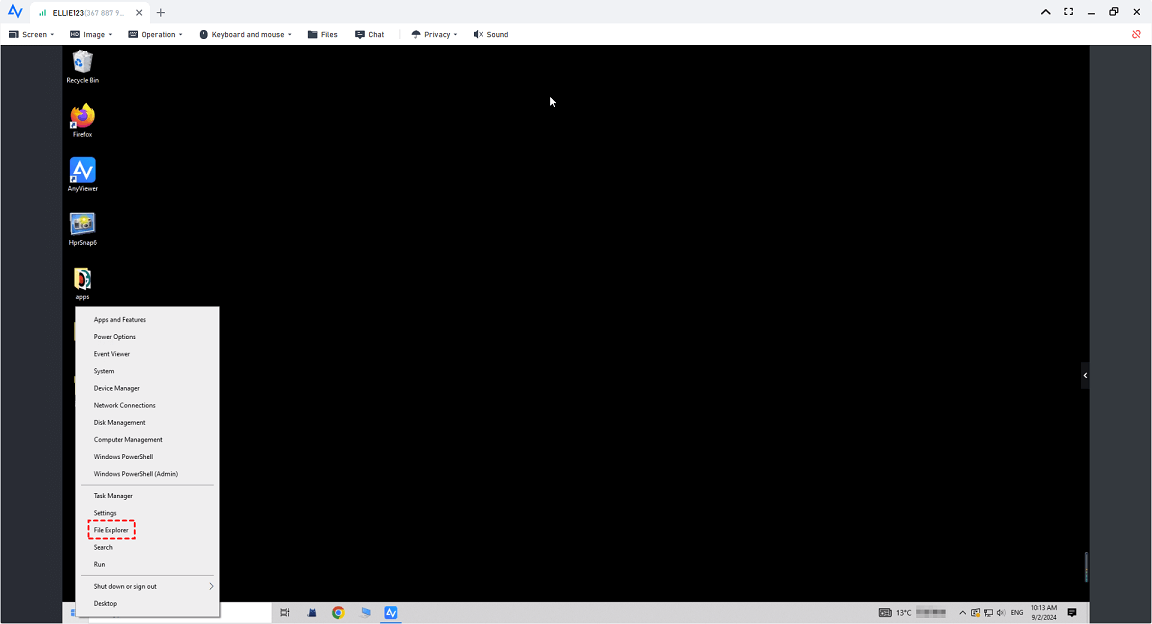This screenshot has height=624, width=1152.
Task: Click the remote taskbar clock 10:13 AM
Action: pyautogui.click(x=1043, y=612)
